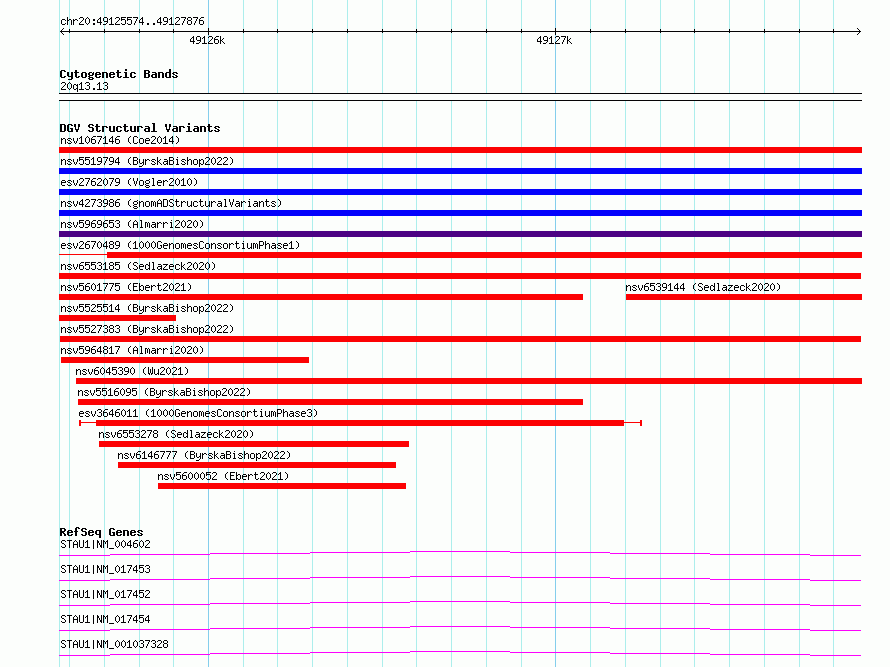Open the nsv6146777 (ByrskaBishop2022) label

204,455
